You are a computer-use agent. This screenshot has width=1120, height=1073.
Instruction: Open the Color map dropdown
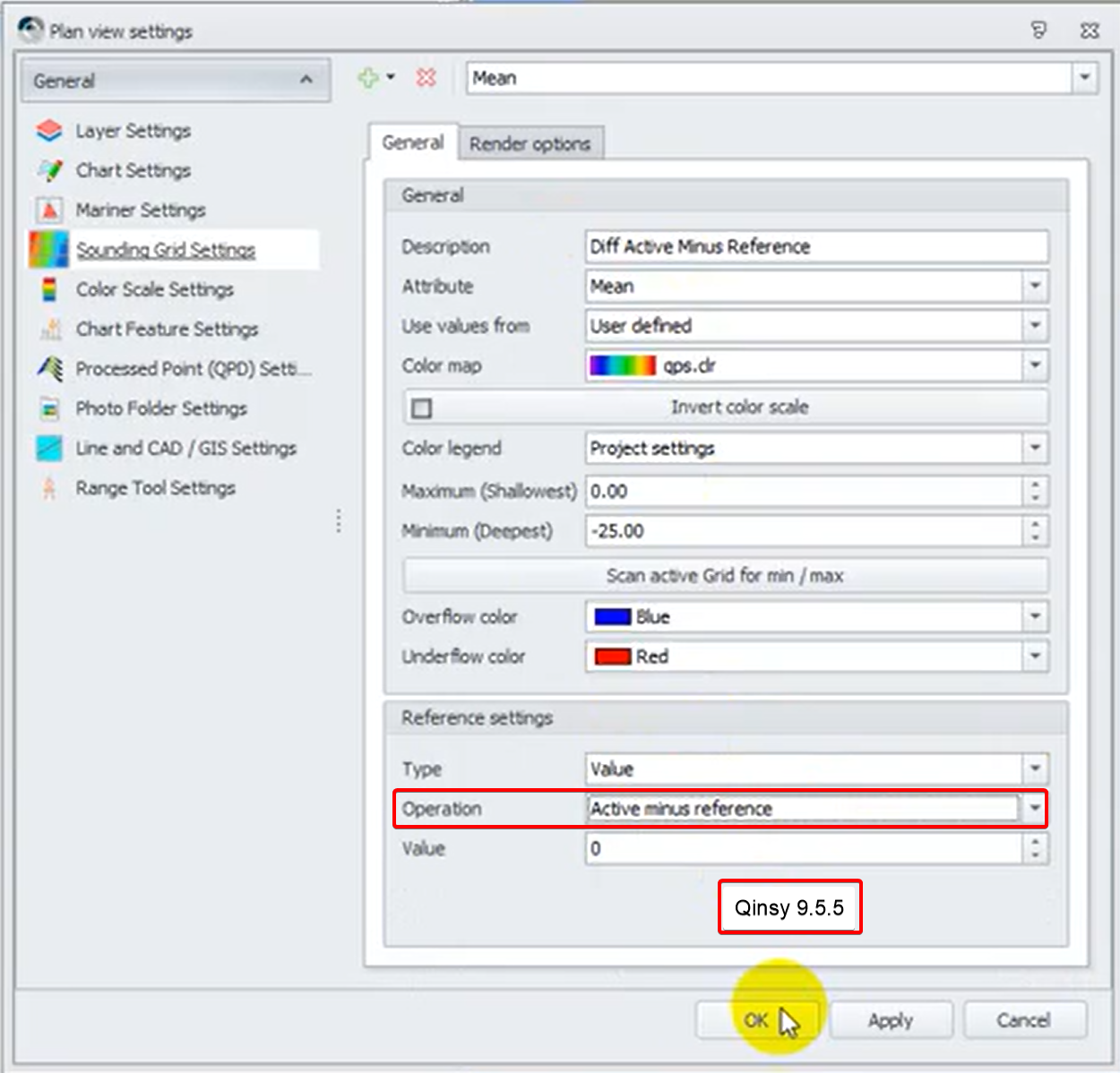pyautogui.click(x=1035, y=365)
